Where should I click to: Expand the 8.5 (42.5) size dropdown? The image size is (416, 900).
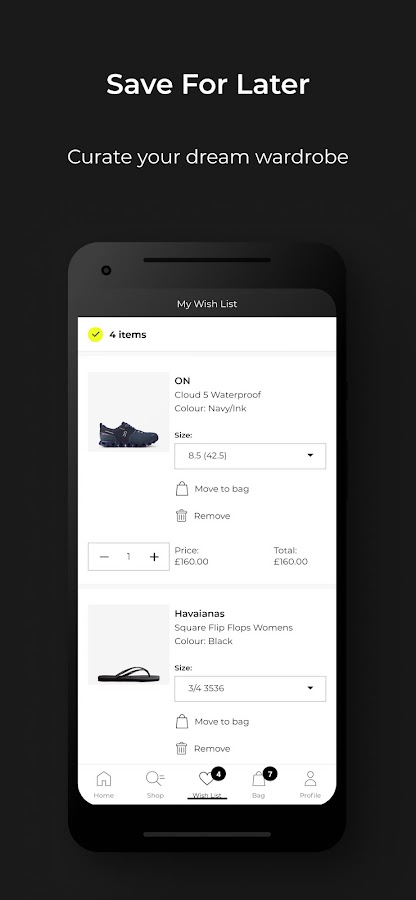(250, 456)
